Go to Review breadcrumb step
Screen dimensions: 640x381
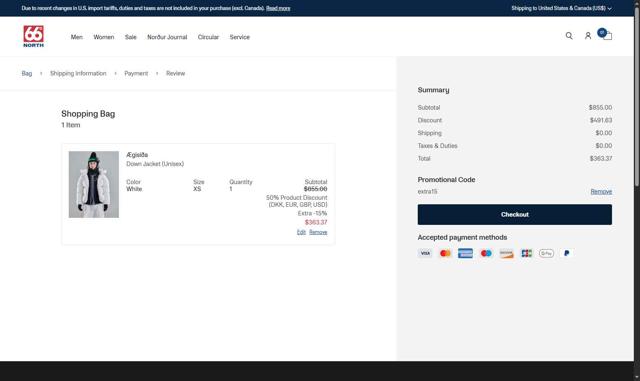coord(176,74)
